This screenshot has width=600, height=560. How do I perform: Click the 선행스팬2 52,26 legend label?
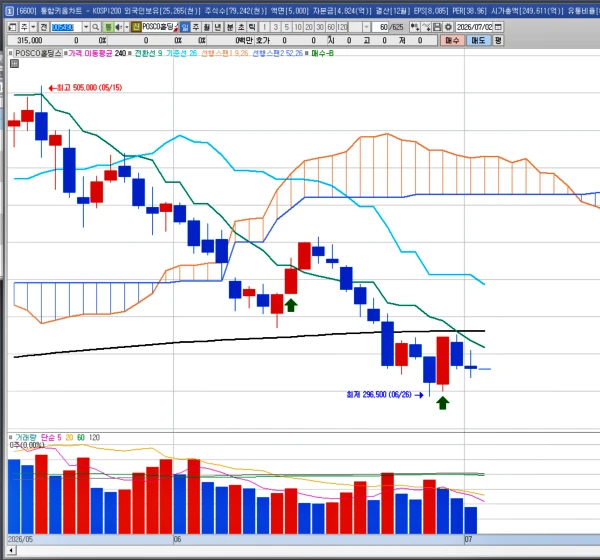coord(277,53)
